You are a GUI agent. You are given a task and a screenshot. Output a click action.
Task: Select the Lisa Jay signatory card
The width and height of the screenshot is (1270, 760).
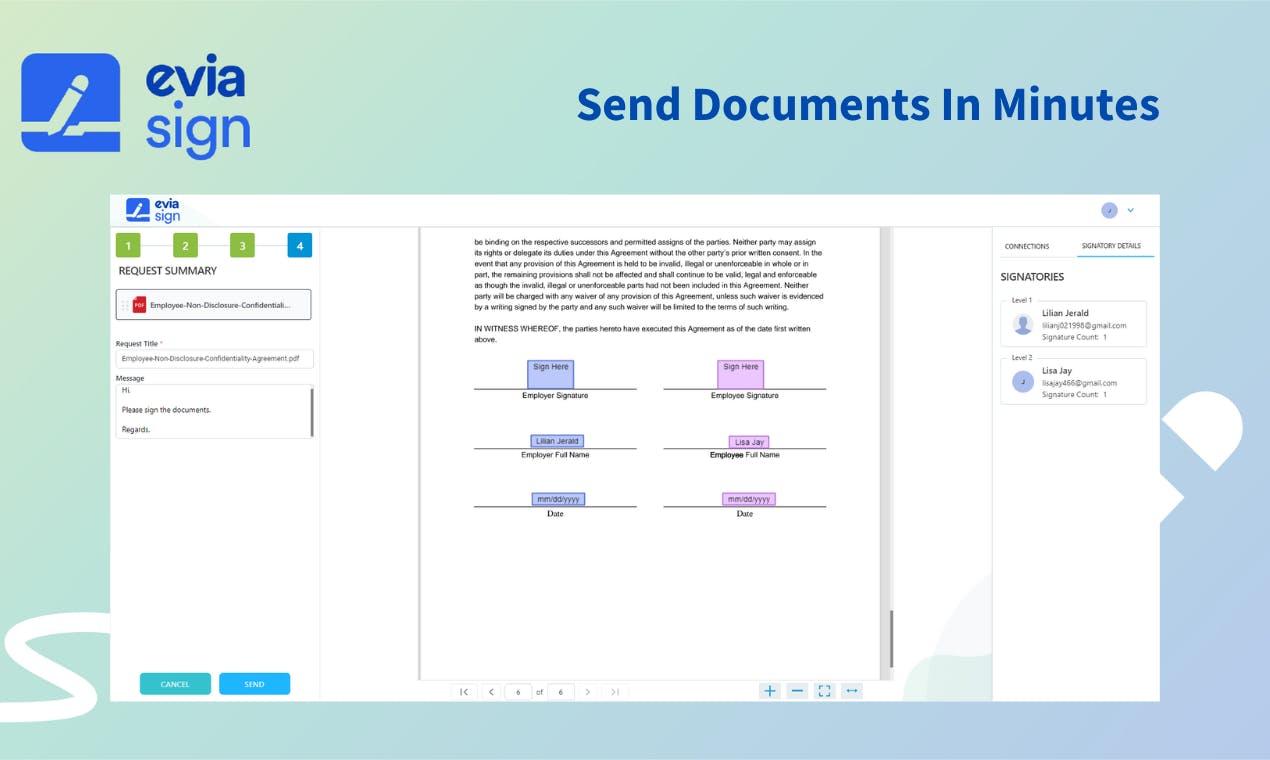[x=1073, y=381]
